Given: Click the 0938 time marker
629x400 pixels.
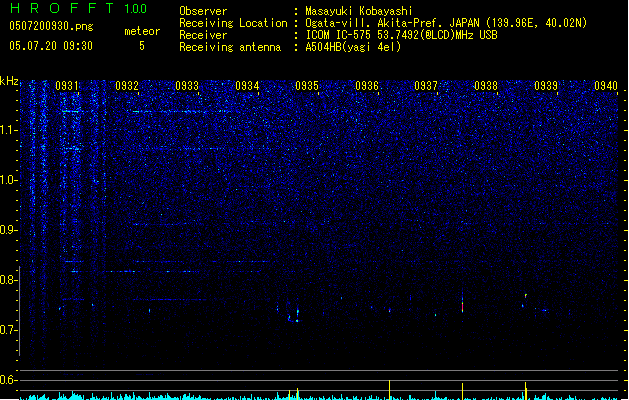Looking at the screenshot, I should click(x=486, y=86).
